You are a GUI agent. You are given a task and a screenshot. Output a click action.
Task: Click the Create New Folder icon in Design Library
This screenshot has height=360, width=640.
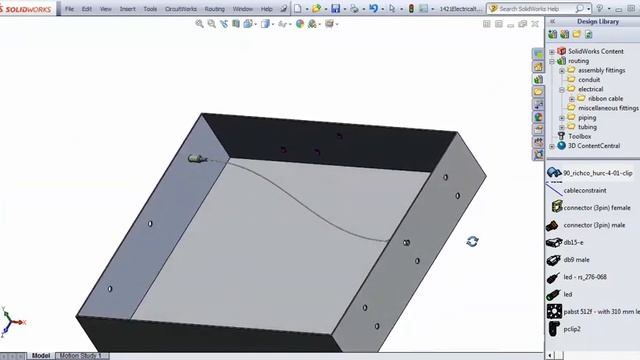point(576,34)
